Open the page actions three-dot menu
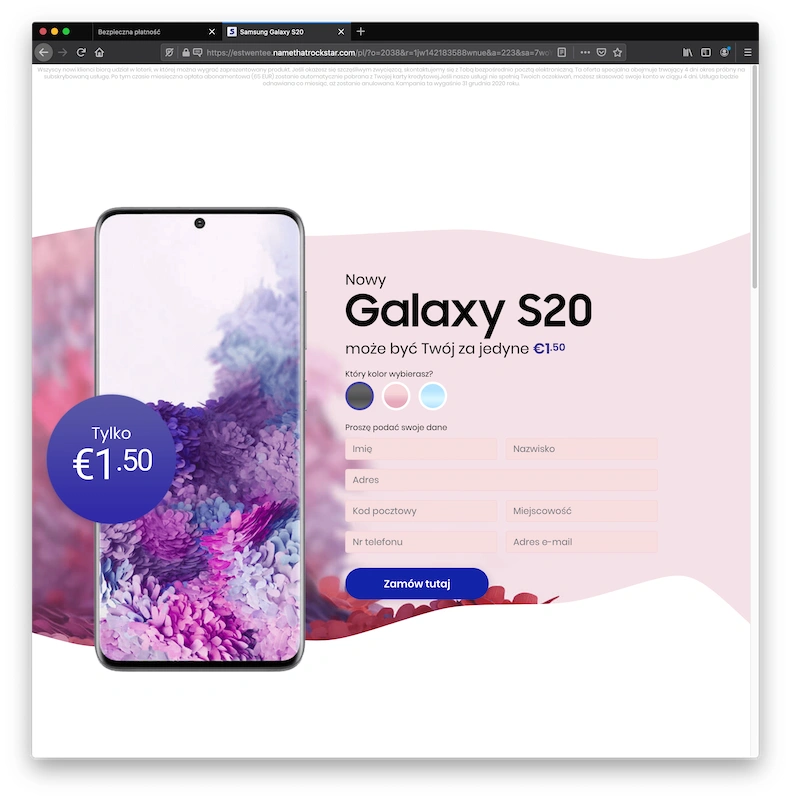 (585, 52)
